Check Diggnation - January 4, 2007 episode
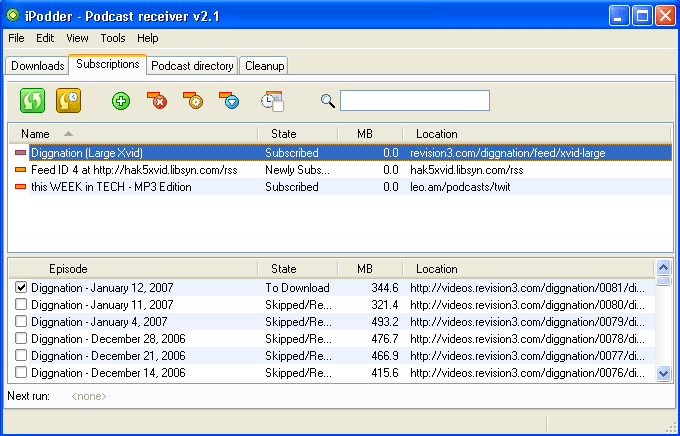680x436 pixels. click(21, 321)
